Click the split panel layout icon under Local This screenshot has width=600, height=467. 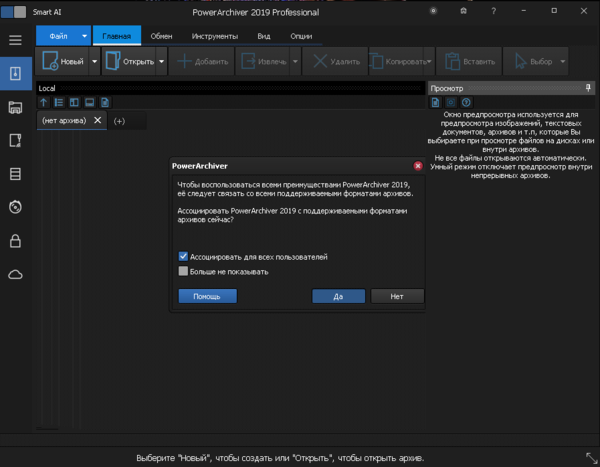coord(74,102)
